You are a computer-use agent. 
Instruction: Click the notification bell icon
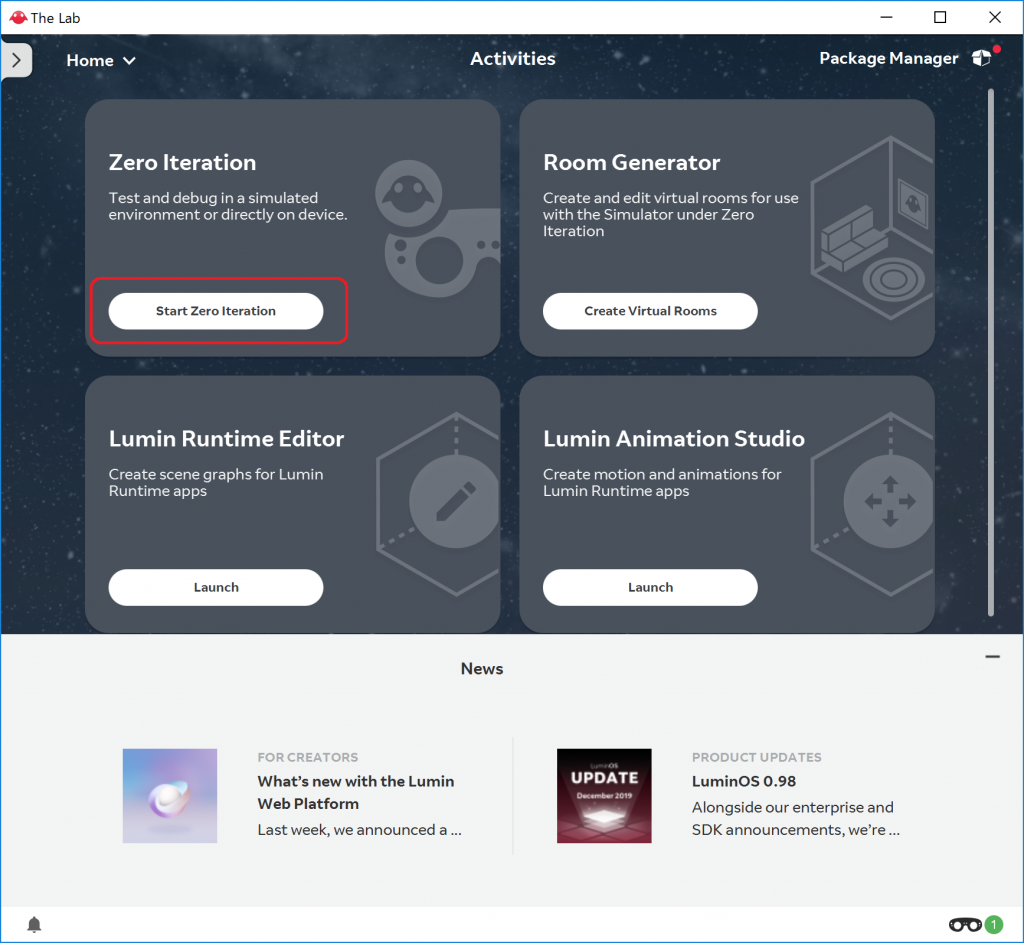[x=34, y=924]
